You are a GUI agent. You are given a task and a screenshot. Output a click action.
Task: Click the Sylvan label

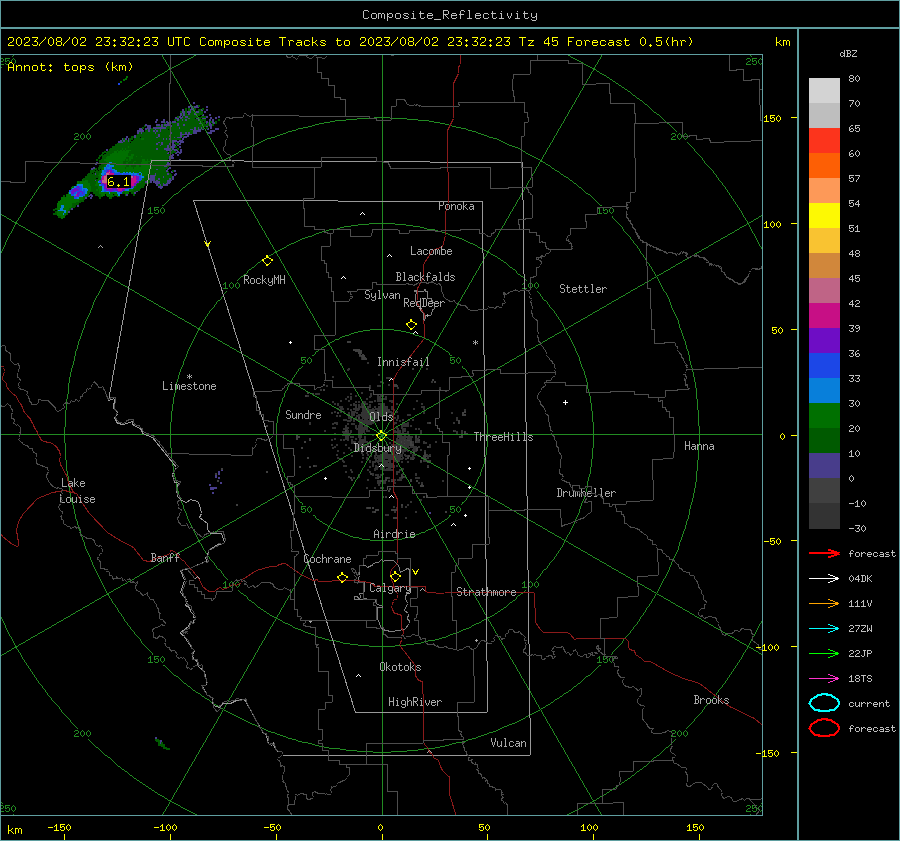click(x=382, y=295)
